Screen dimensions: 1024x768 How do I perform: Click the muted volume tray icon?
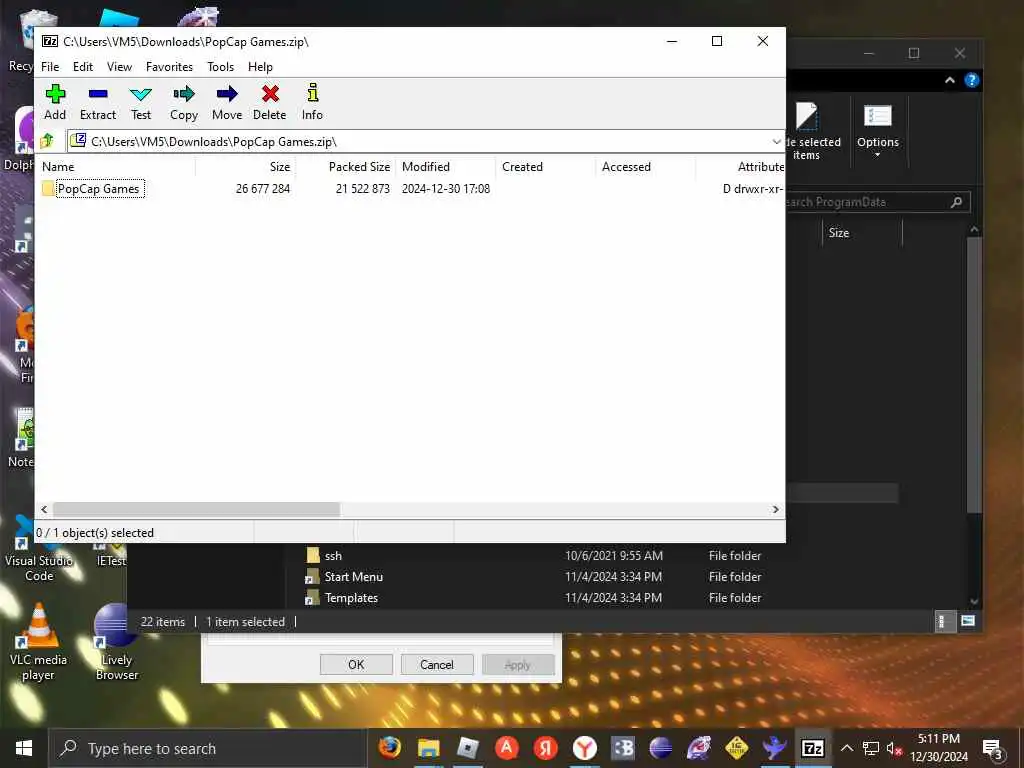[894, 748]
